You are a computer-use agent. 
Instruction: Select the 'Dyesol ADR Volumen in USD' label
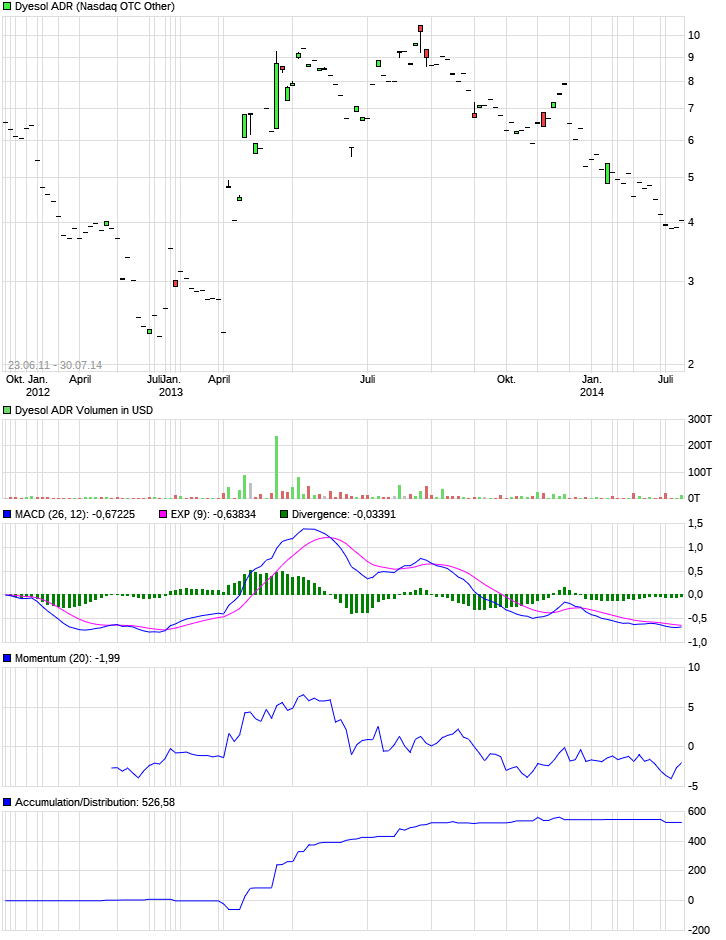coord(84,411)
